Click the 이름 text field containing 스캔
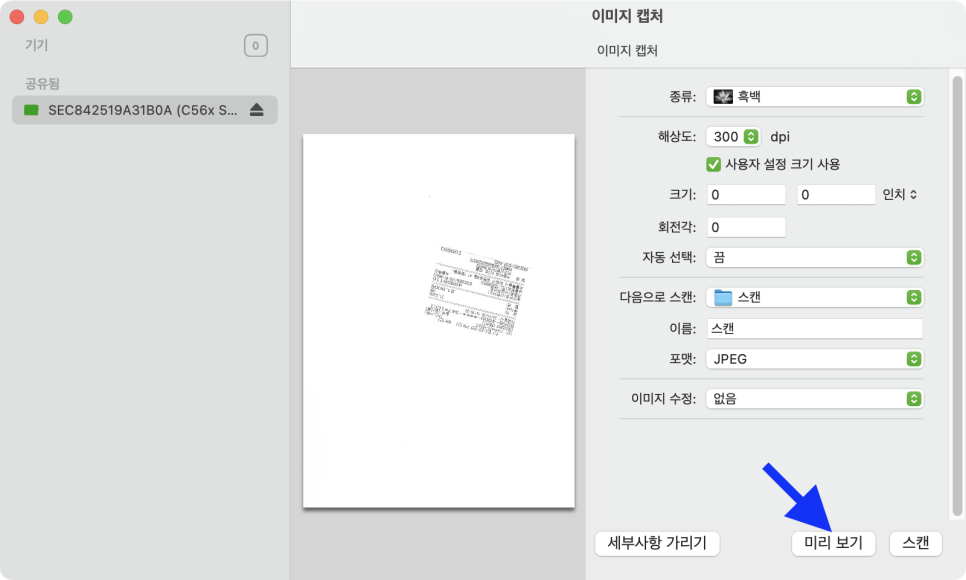Viewport: 966px width, 580px height. 814,328
